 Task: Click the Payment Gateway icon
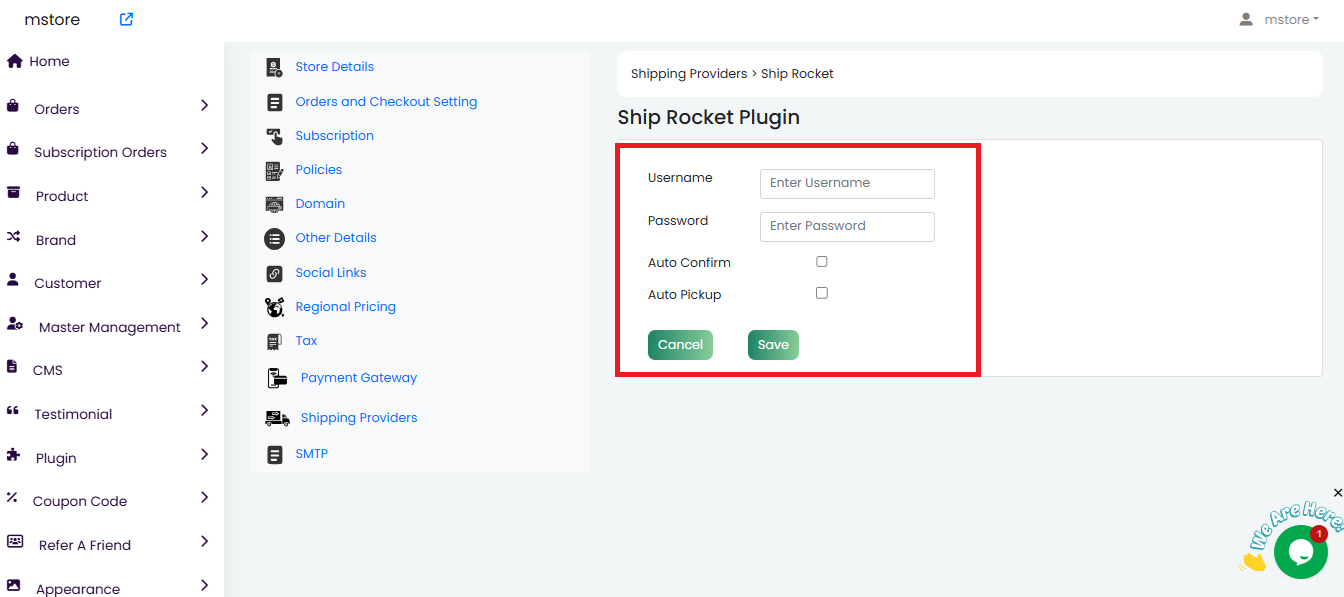[277, 378]
